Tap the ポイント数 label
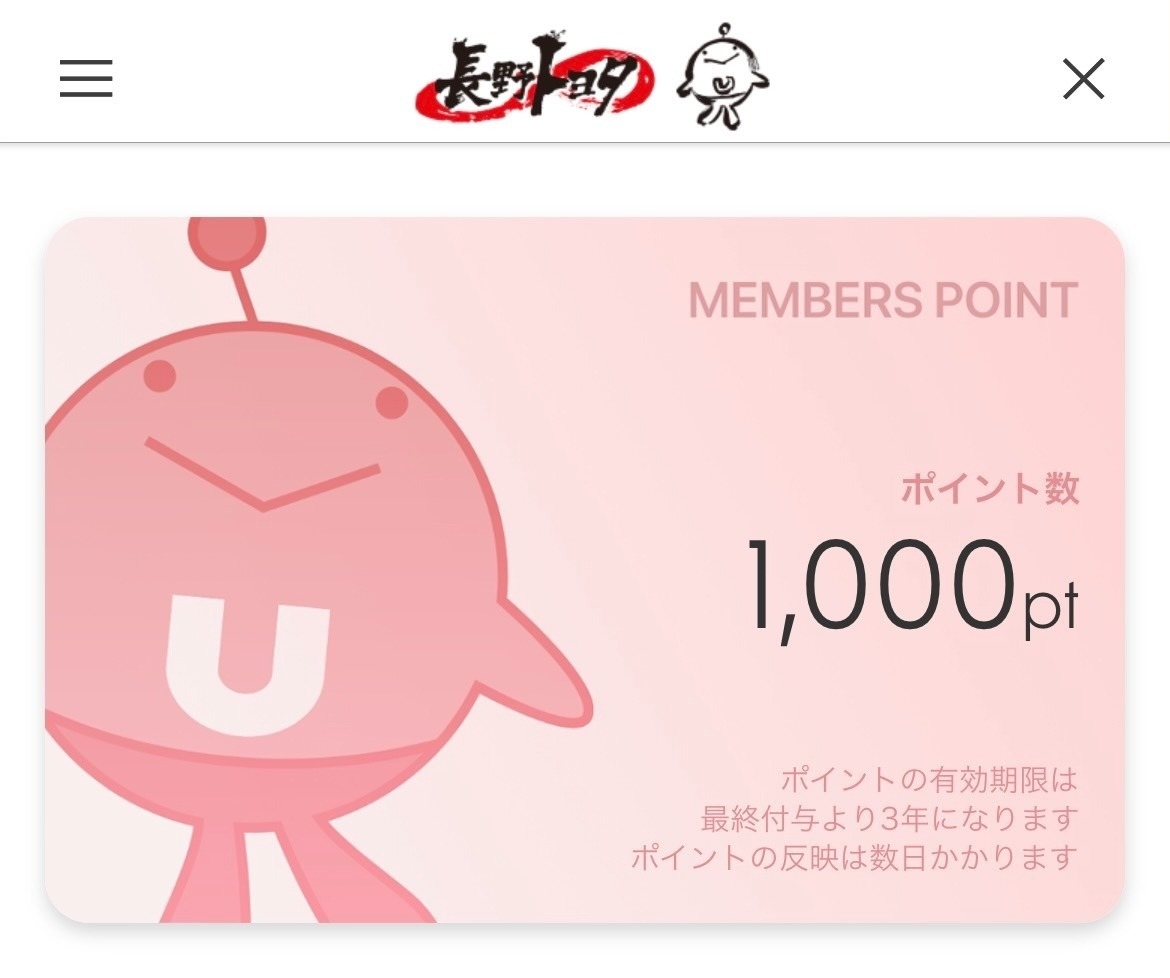The height and width of the screenshot is (978, 1170). [990, 489]
